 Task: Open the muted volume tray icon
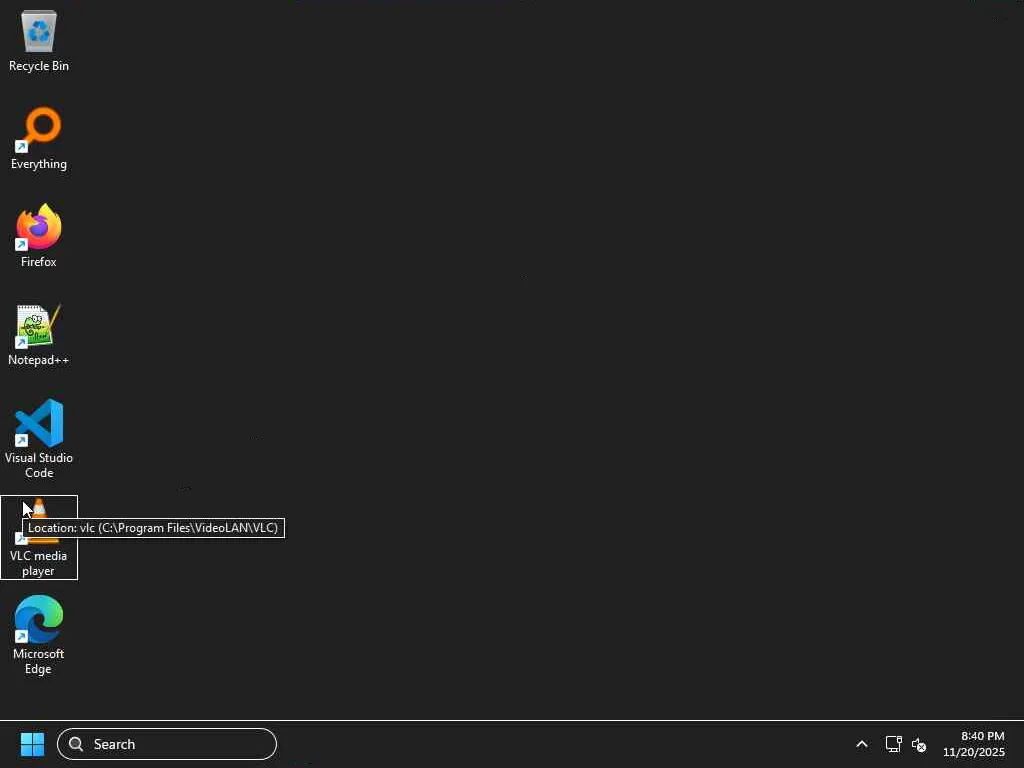(919, 744)
